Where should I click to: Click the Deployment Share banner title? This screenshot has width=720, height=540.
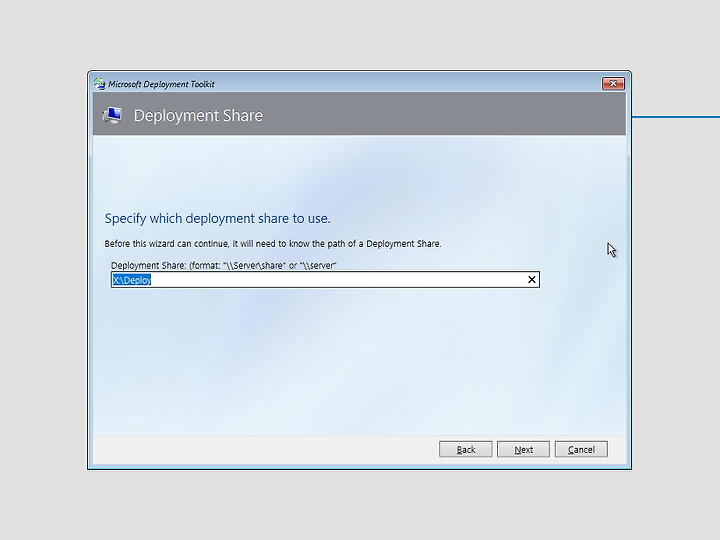pyautogui.click(x=198, y=116)
